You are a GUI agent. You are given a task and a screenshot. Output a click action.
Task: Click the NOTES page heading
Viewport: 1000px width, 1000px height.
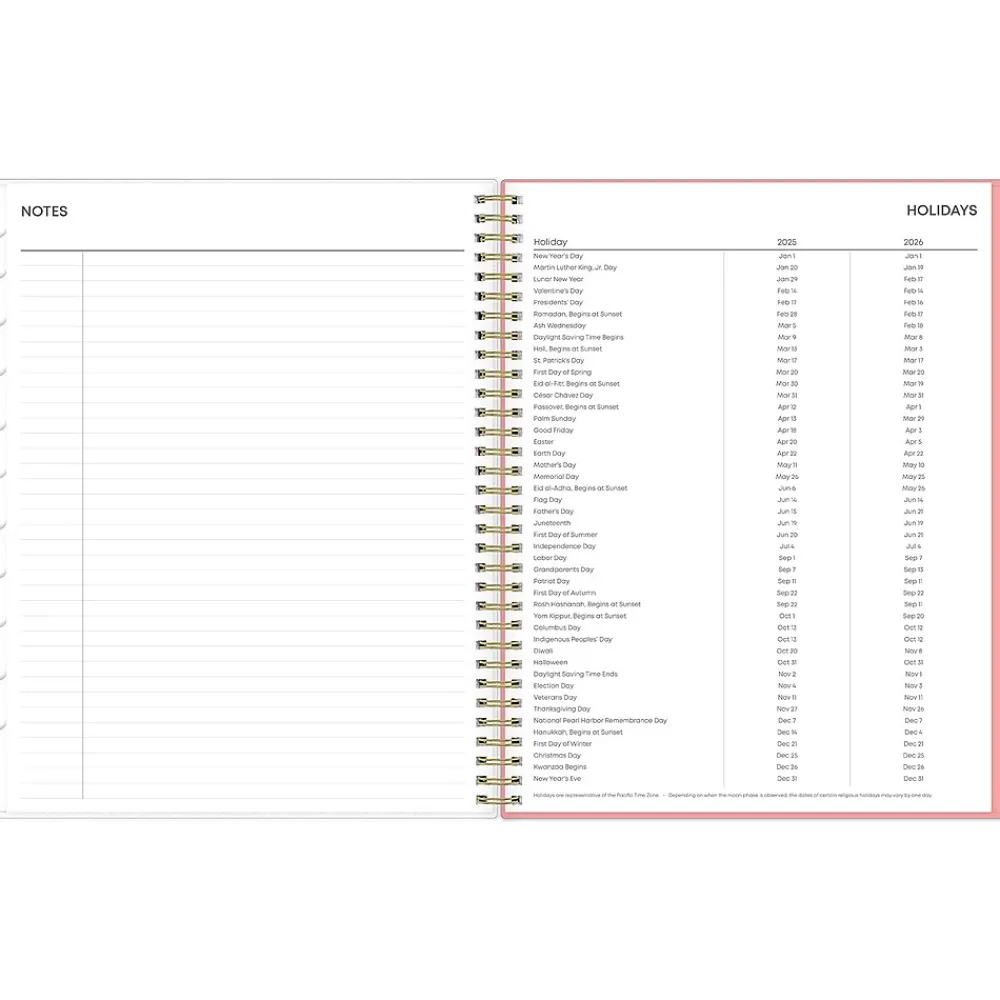click(x=44, y=211)
